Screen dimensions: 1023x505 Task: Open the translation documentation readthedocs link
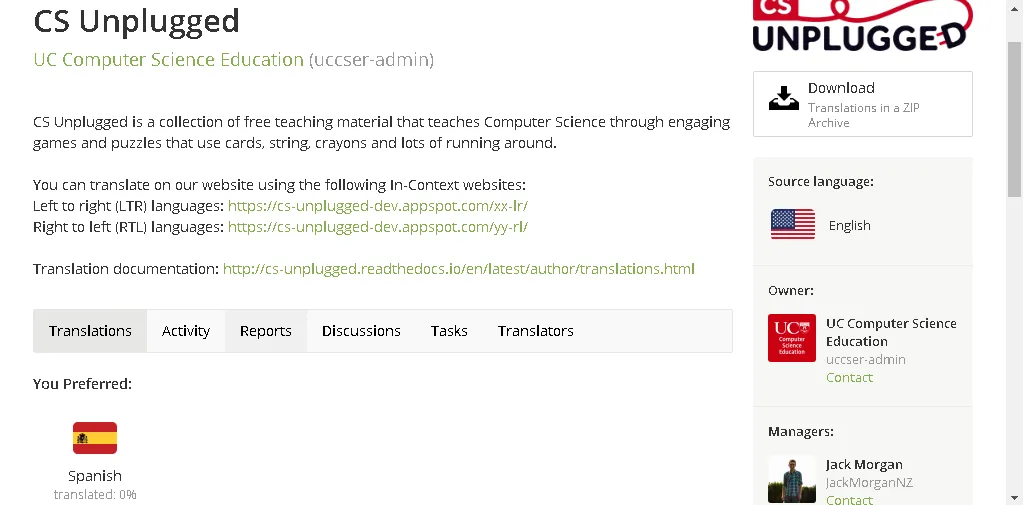point(458,269)
